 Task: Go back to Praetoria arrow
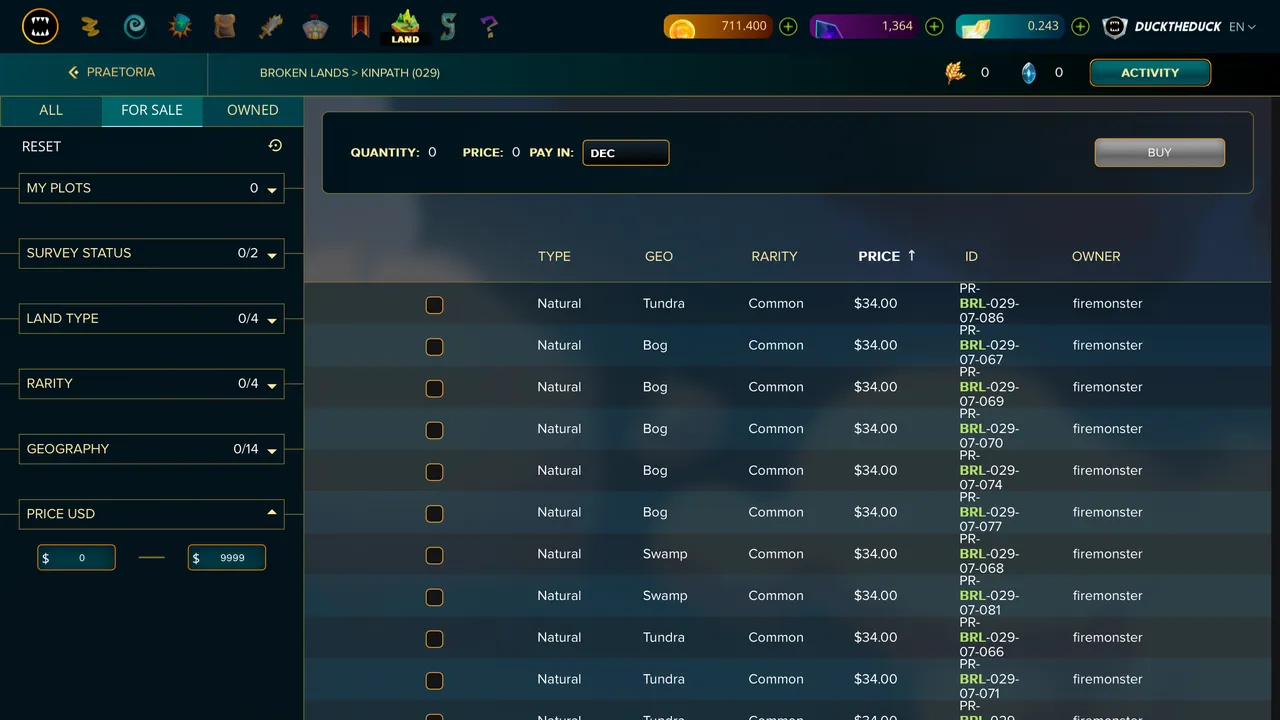pyautogui.click(x=73, y=73)
